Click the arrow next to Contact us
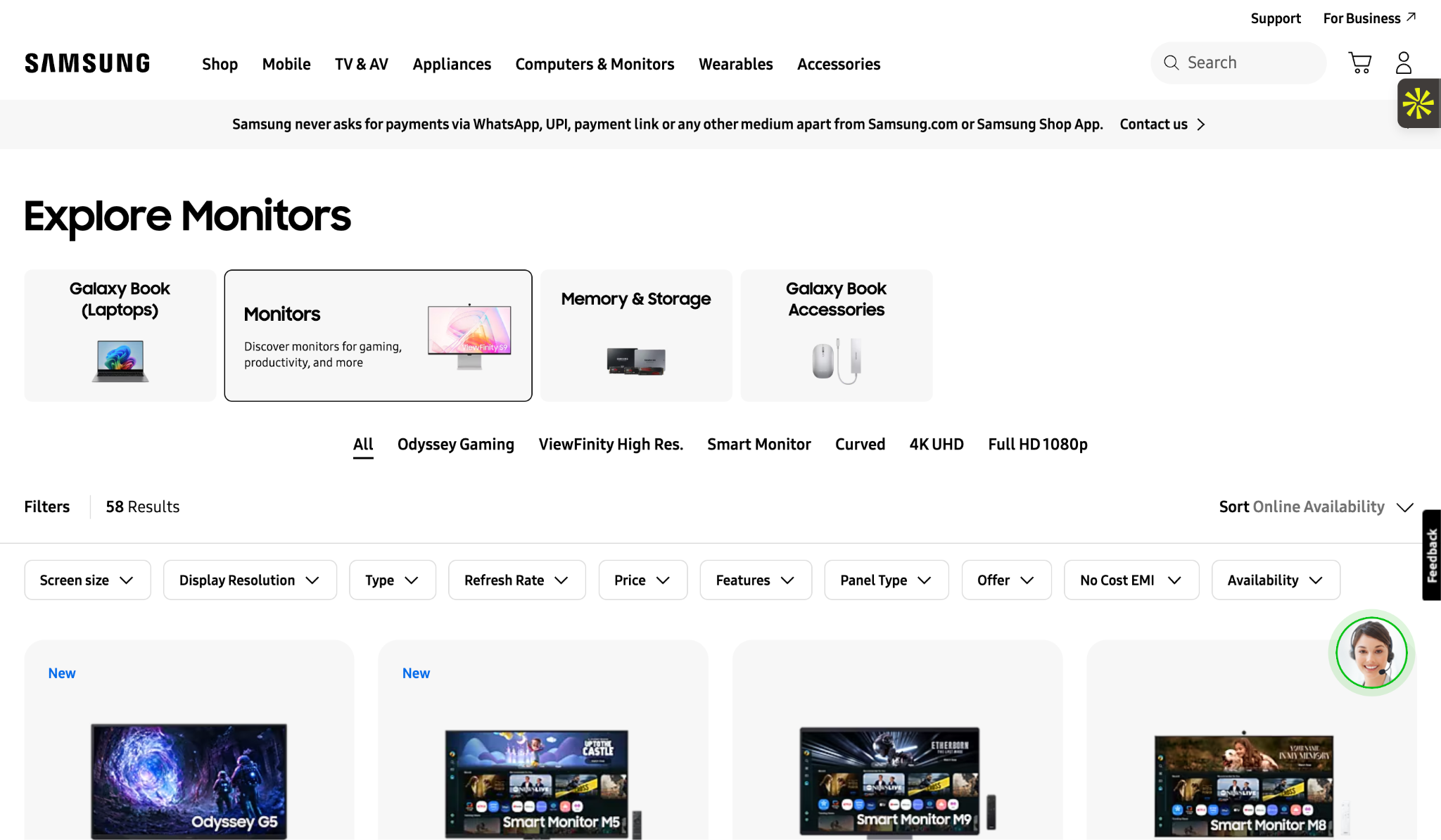Screen dimensions: 1441x840 tap(1201, 125)
